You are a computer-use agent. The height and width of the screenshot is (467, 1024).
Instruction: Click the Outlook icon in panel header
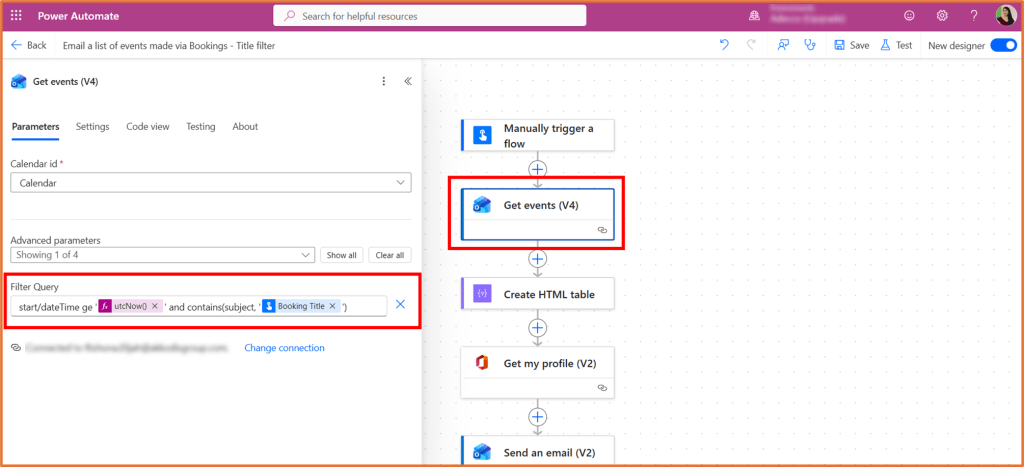click(19, 82)
